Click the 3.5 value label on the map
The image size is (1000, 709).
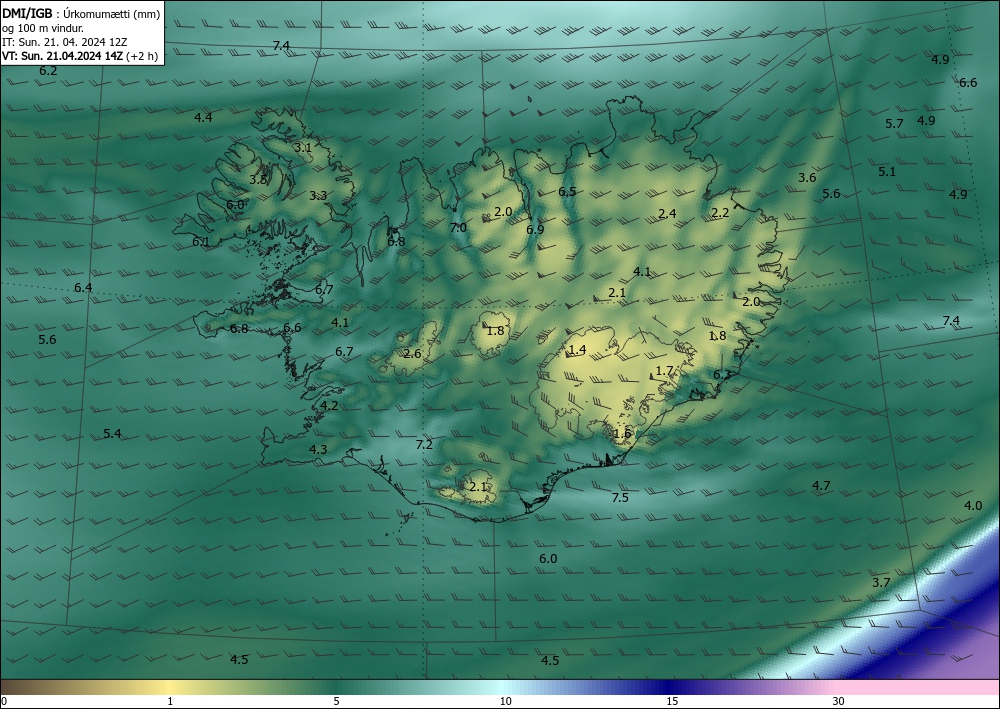[x=258, y=180]
